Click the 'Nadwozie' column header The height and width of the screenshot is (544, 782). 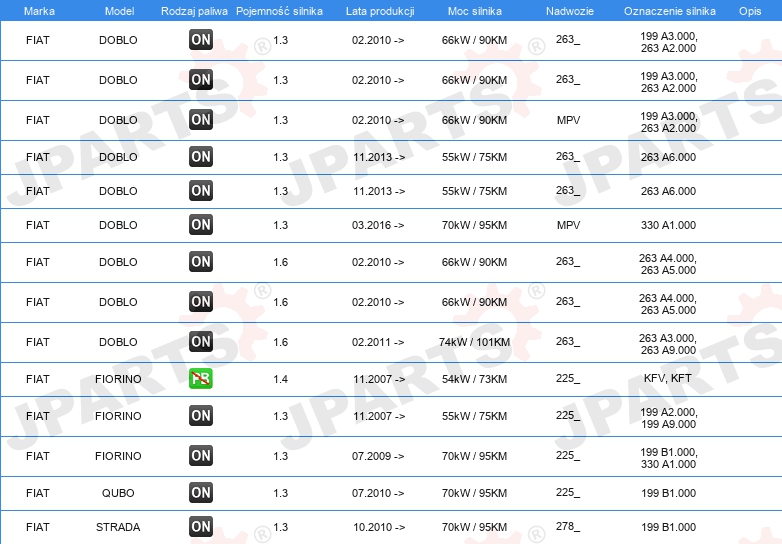(x=570, y=11)
